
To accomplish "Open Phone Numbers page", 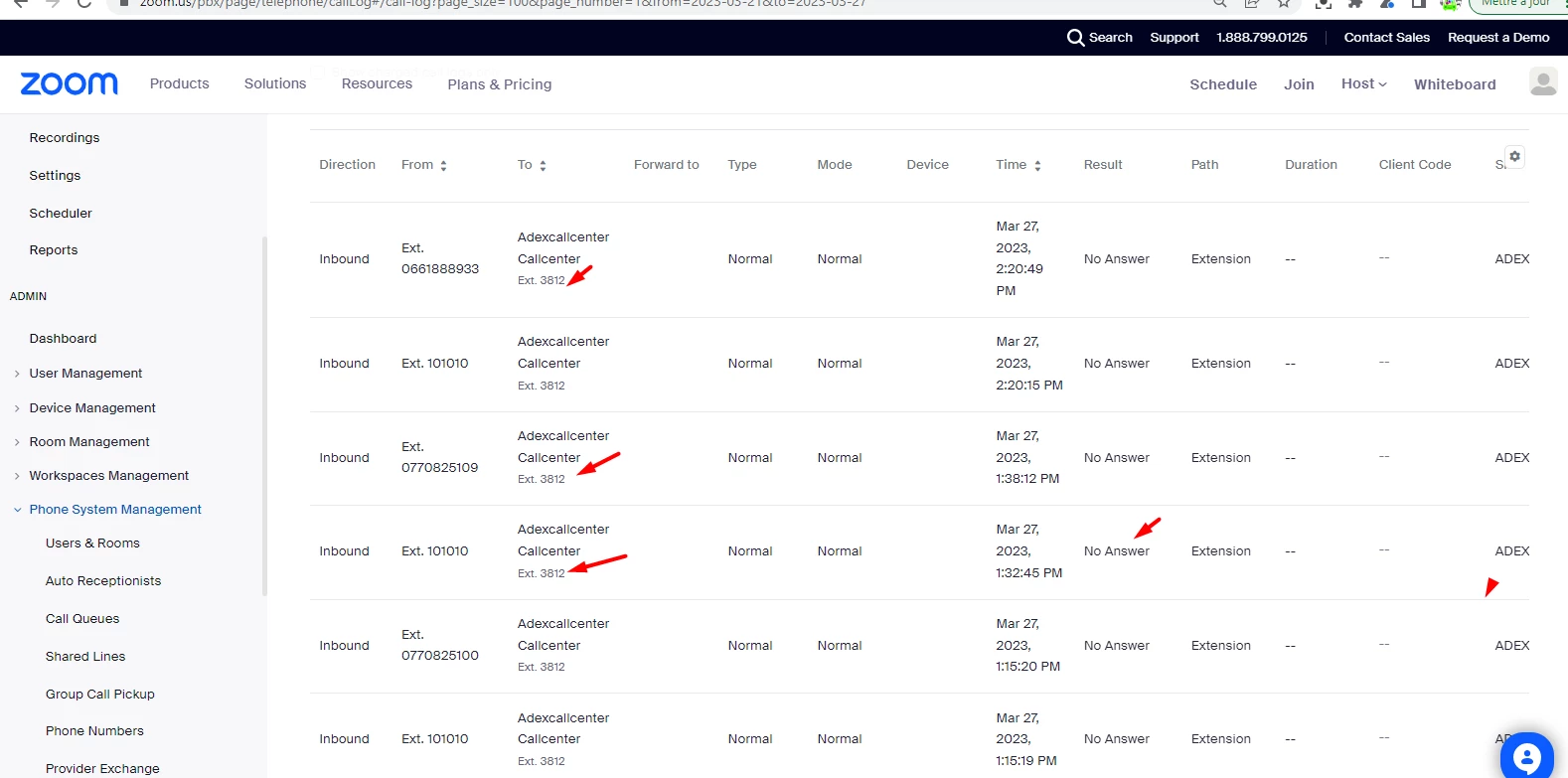I will [x=94, y=731].
